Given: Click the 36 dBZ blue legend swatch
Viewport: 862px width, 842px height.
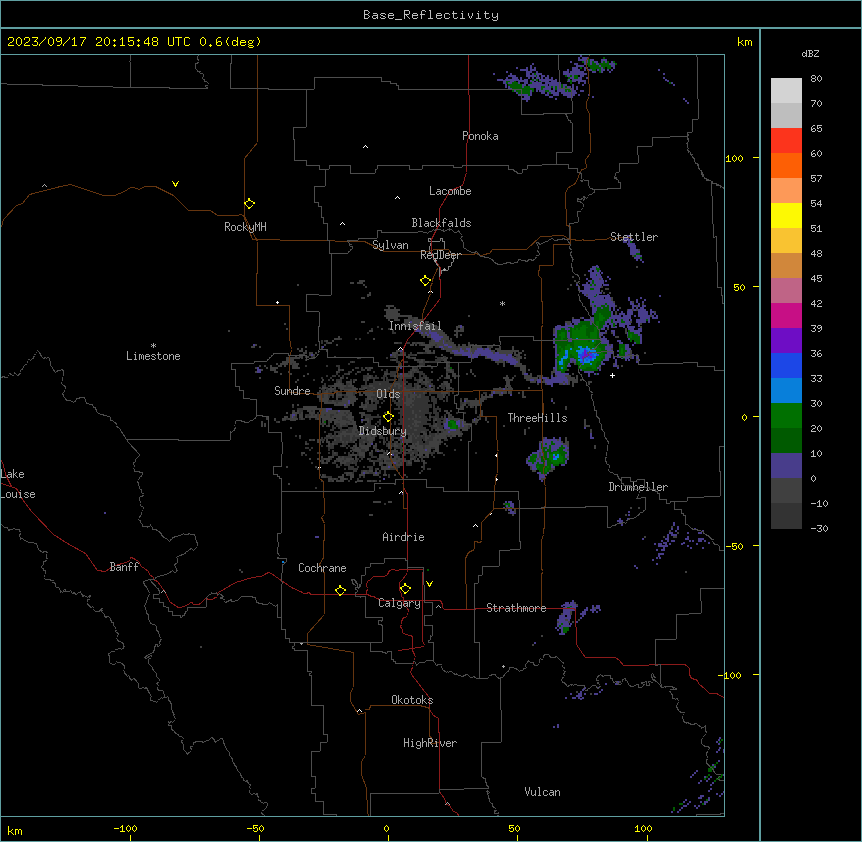Looking at the screenshot, I should [786, 365].
